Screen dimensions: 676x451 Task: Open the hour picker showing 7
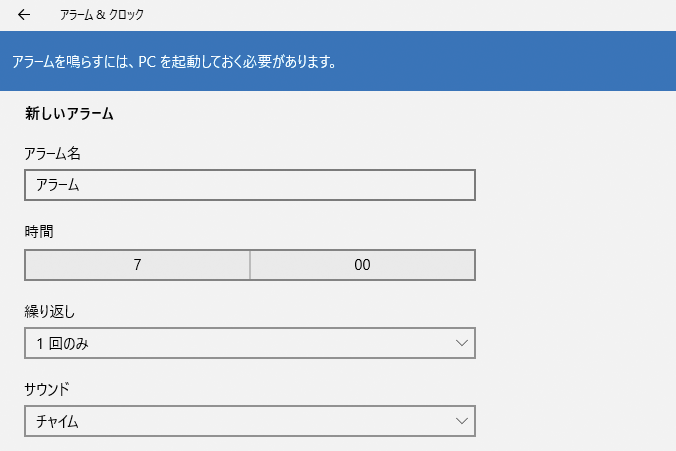pos(137,265)
